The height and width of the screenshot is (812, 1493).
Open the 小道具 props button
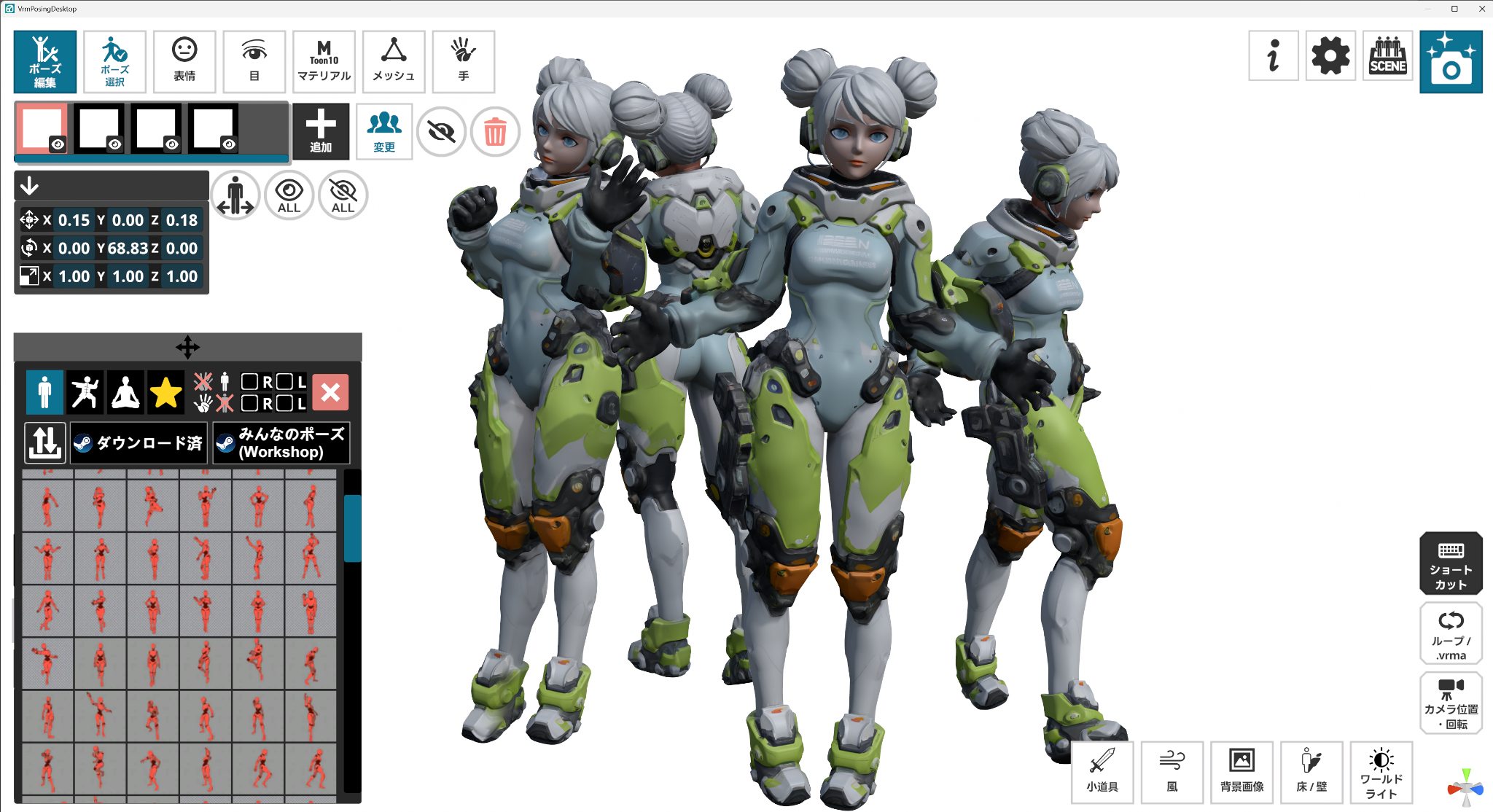(1102, 772)
